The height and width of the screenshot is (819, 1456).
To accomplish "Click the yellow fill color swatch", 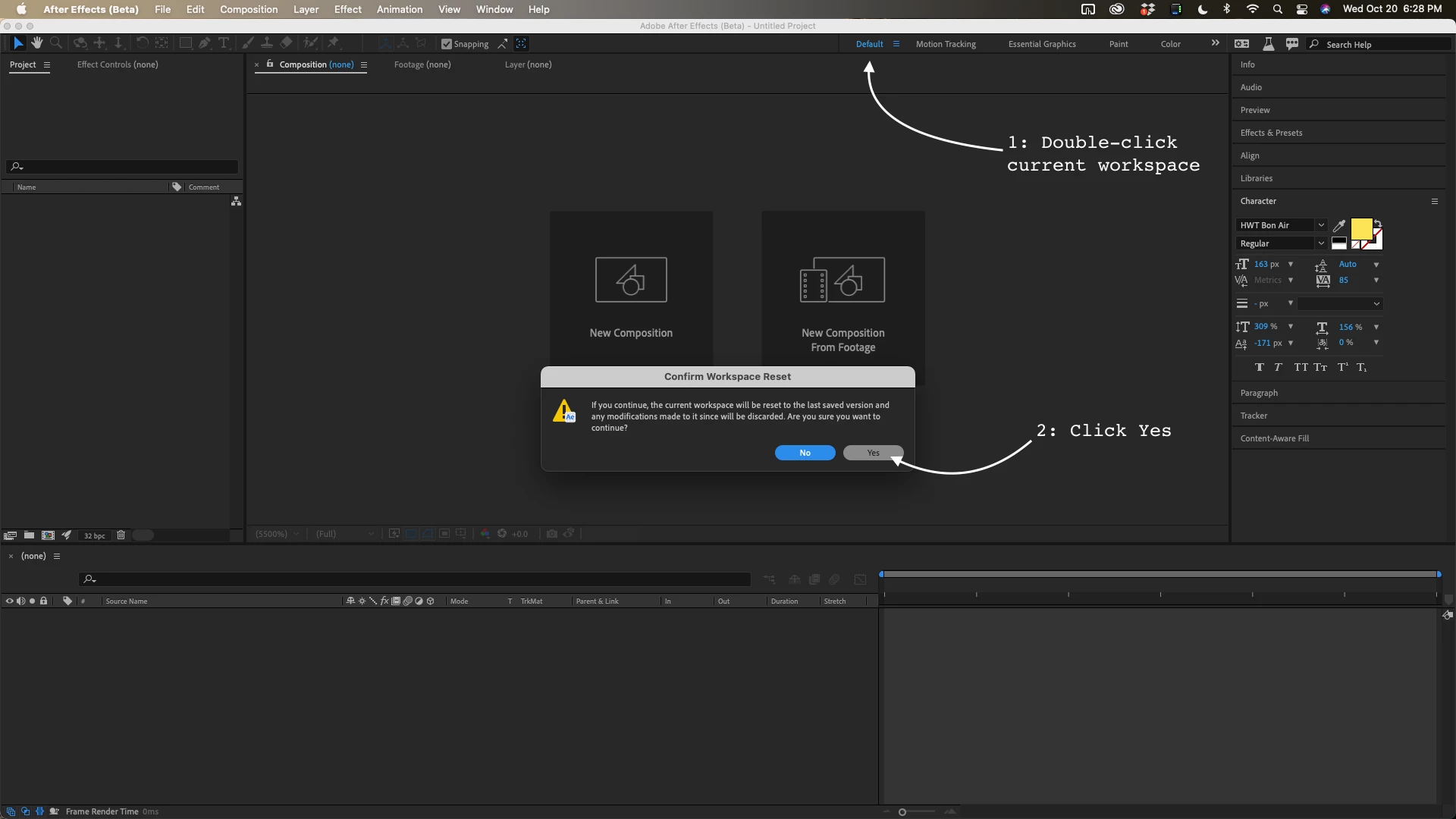I will coord(1361,228).
